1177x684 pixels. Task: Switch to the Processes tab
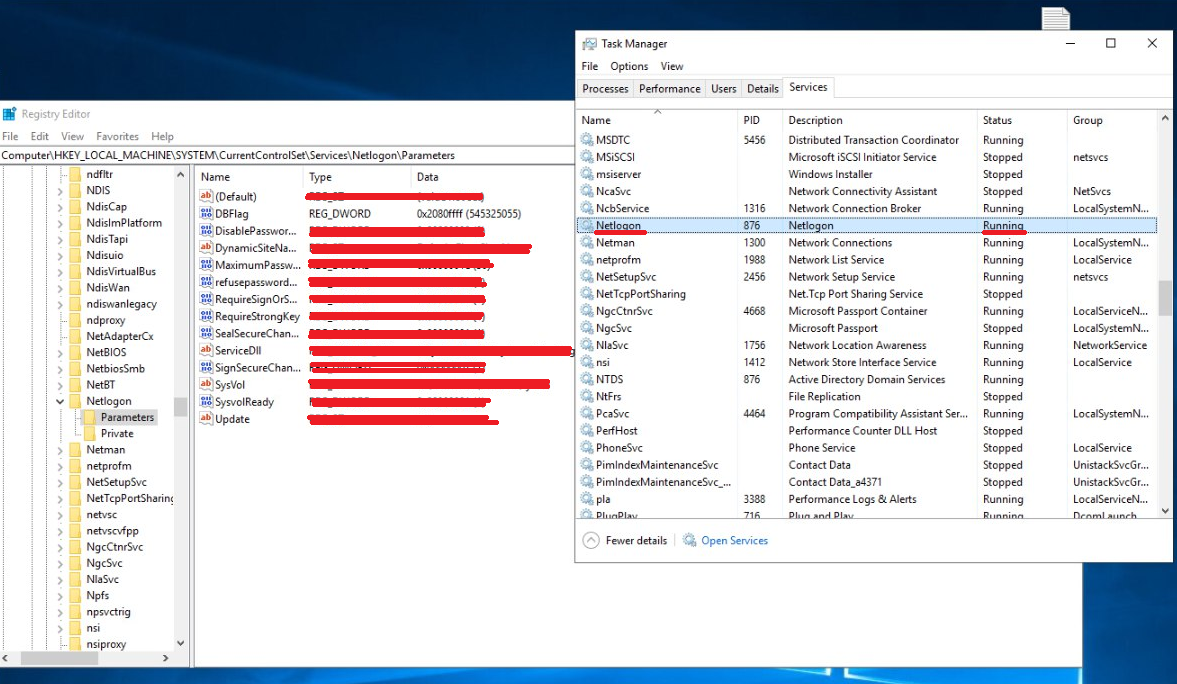605,89
